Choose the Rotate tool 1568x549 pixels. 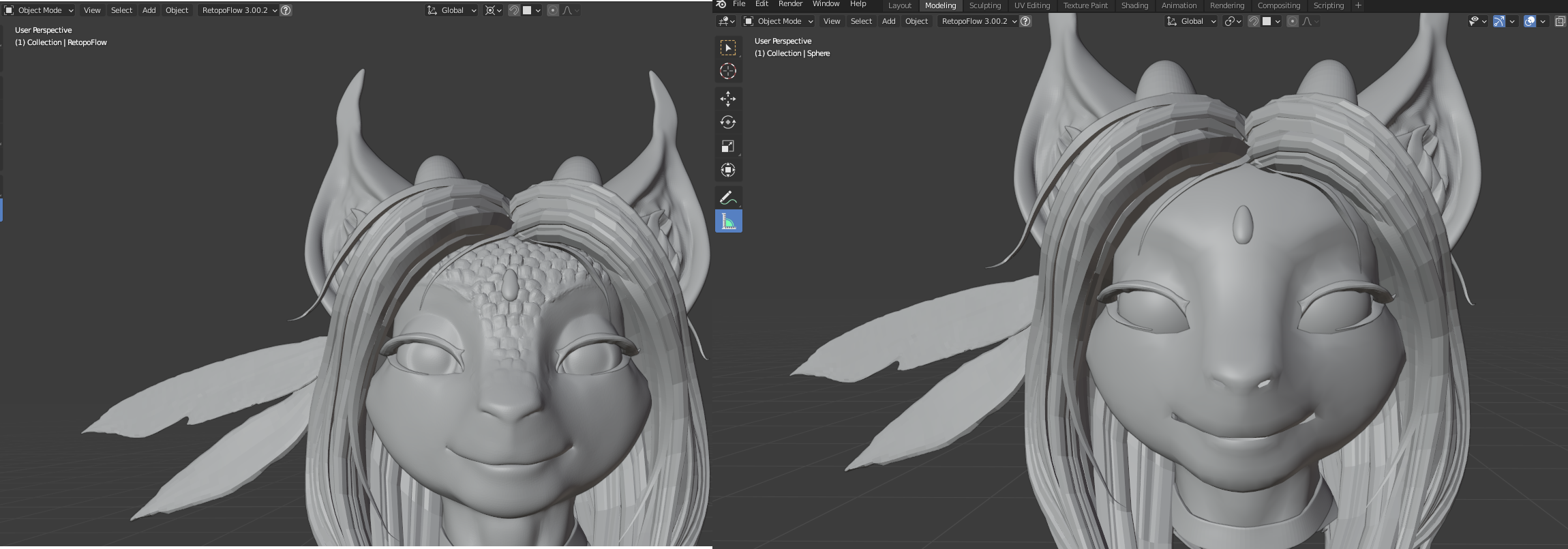click(x=728, y=123)
